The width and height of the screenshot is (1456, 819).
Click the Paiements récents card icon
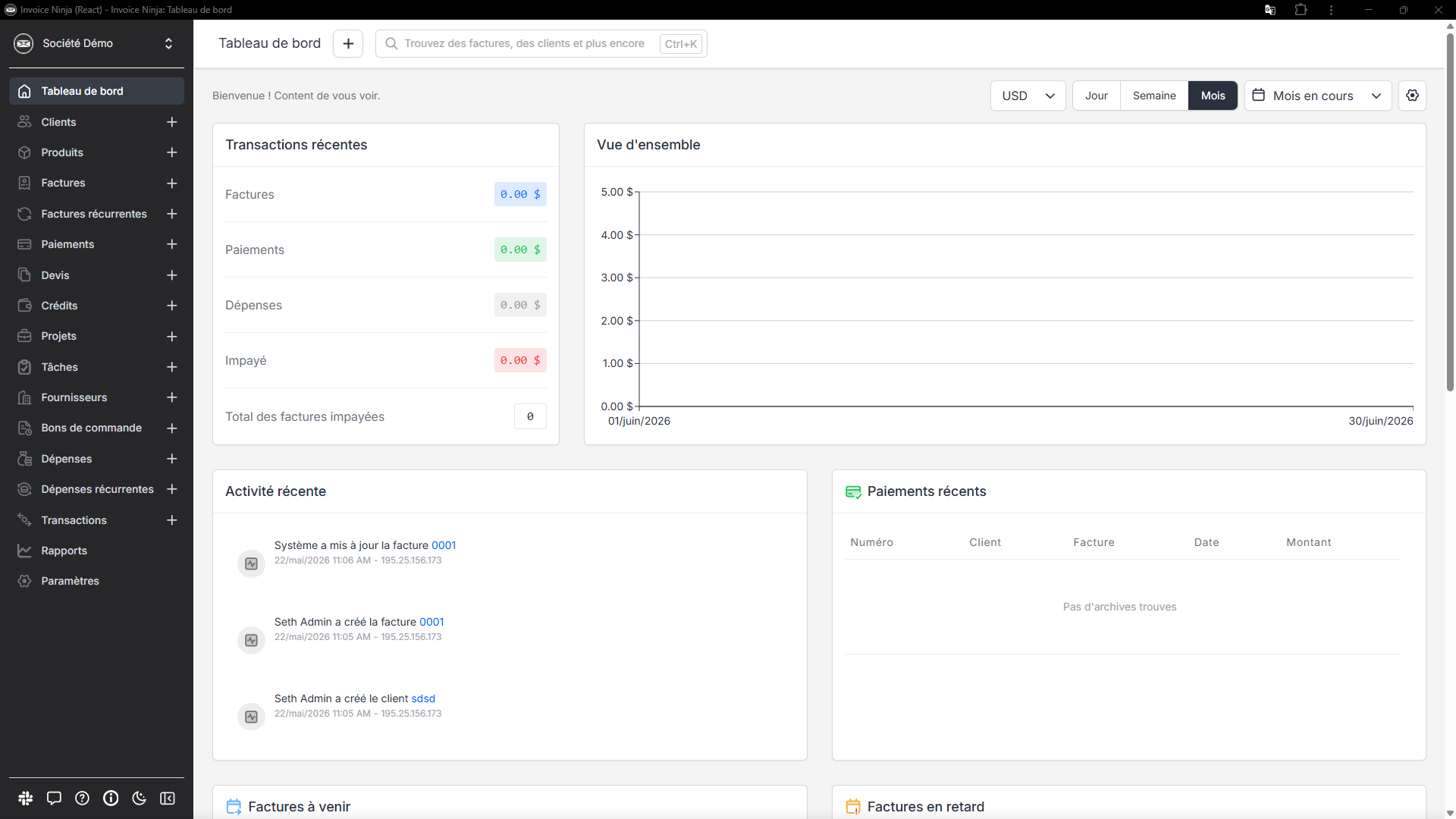tap(853, 492)
